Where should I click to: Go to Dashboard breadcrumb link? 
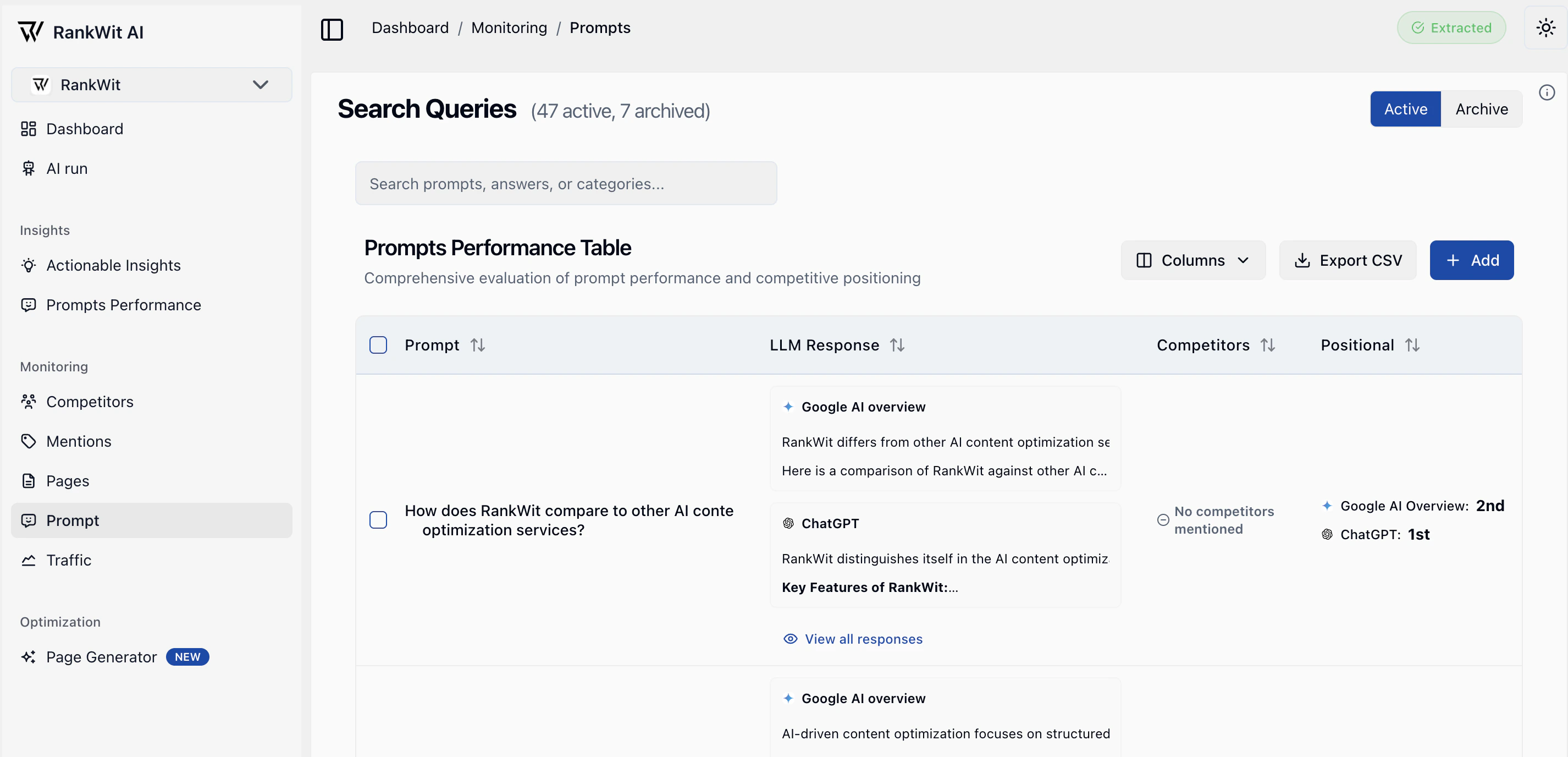pyautogui.click(x=410, y=28)
